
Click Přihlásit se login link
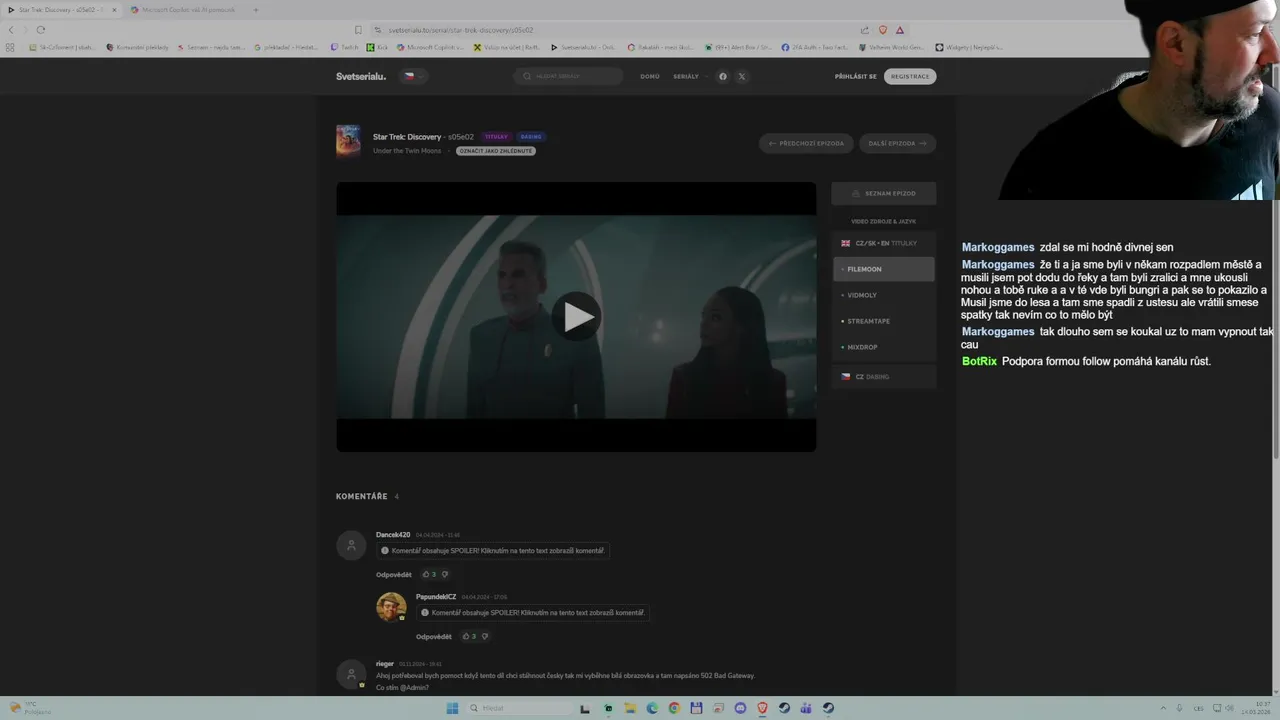coord(856,76)
